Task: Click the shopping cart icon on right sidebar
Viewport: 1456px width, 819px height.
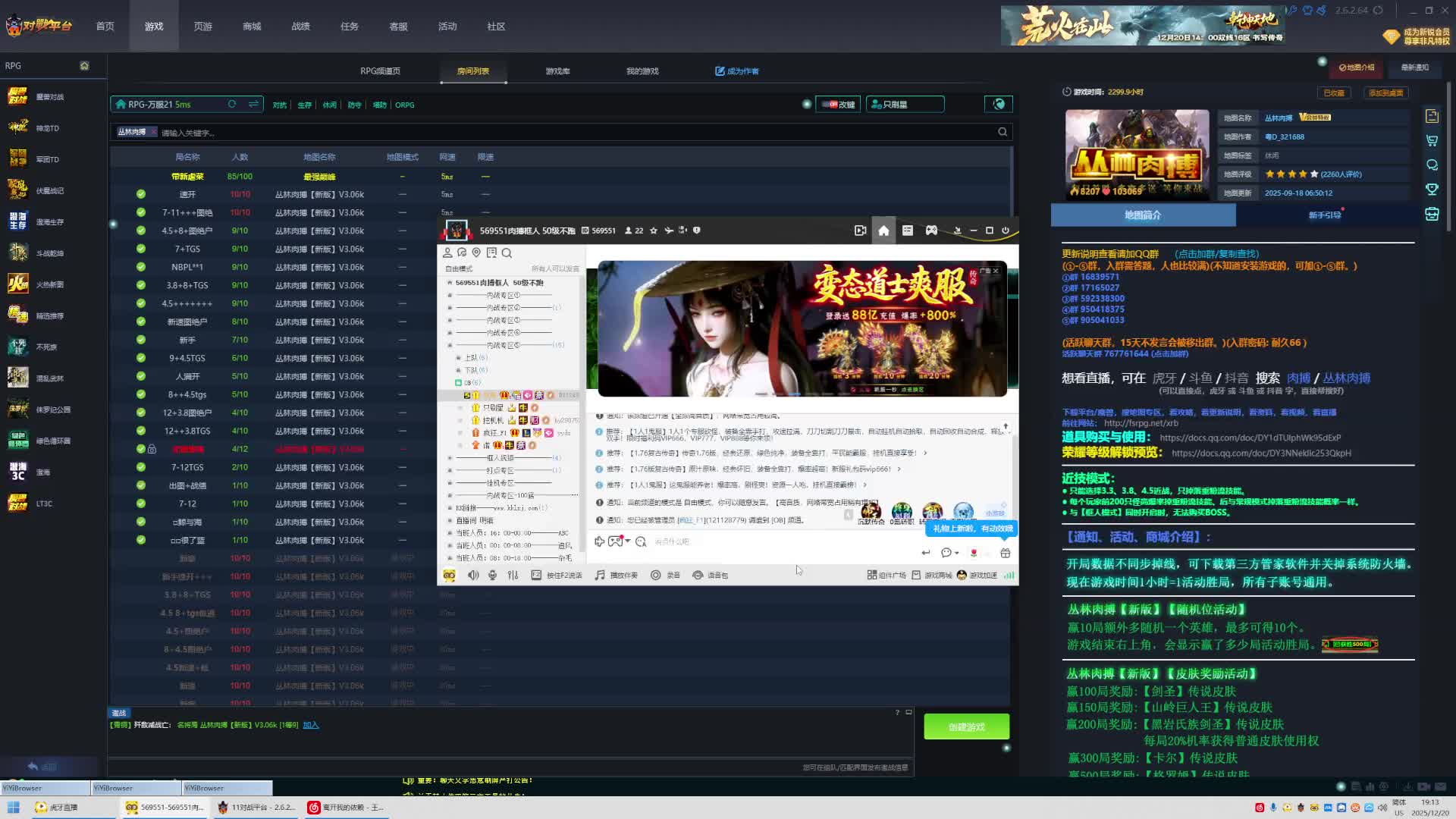Action: tap(1432, 141)
